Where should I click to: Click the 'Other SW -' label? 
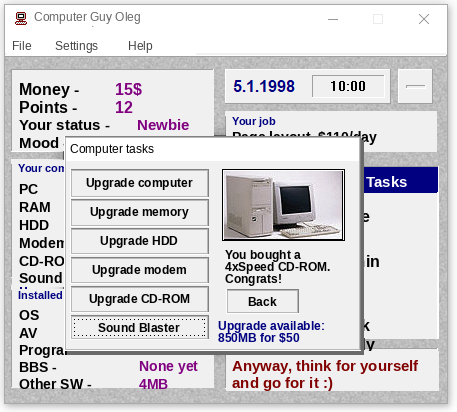(55, 384)
